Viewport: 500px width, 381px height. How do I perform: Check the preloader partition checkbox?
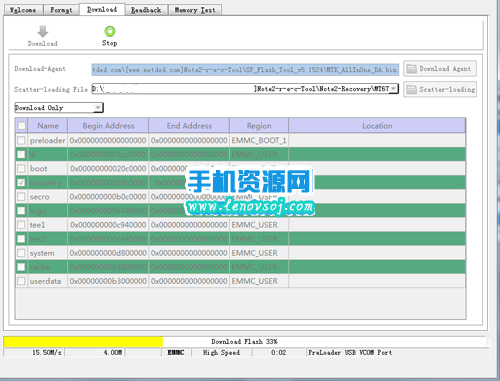[21, 140]
